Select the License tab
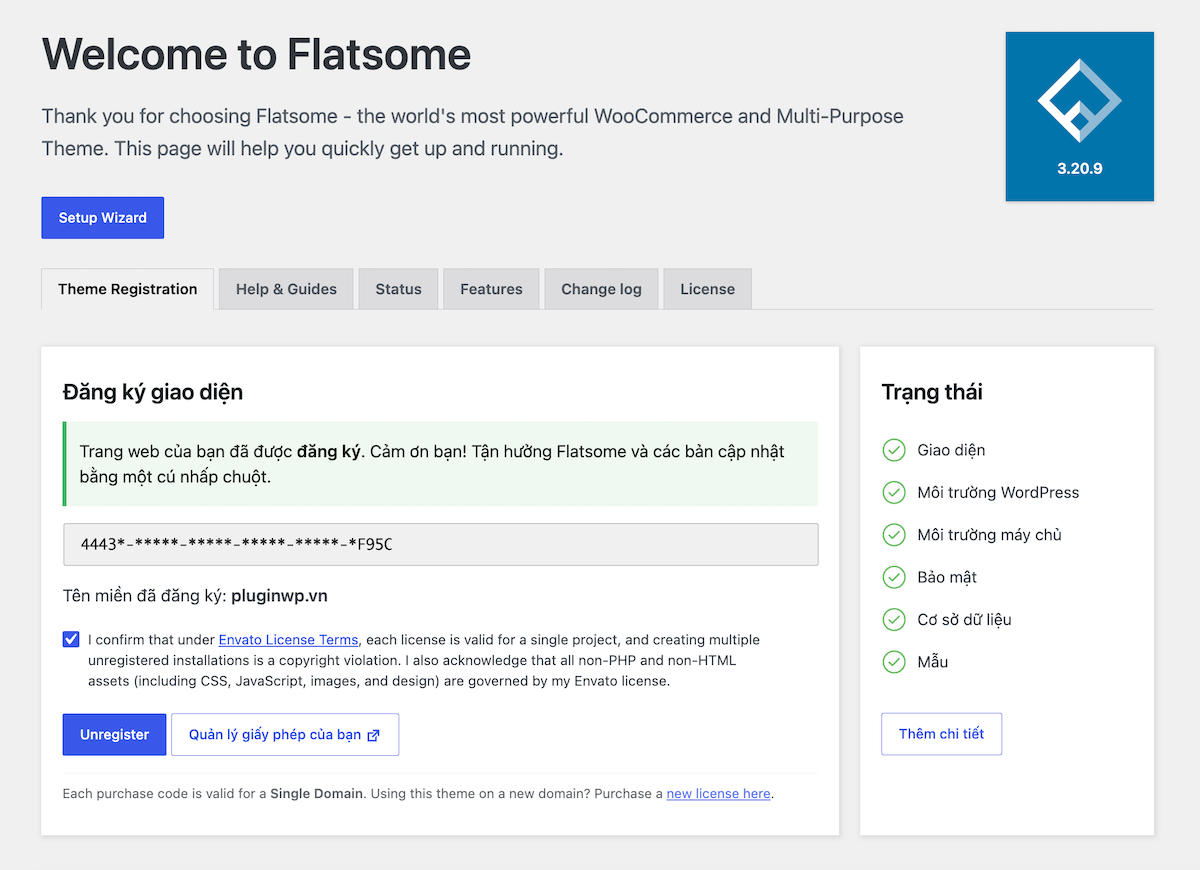This screenshot has height=870, width=1200. (x=707, y=289)
